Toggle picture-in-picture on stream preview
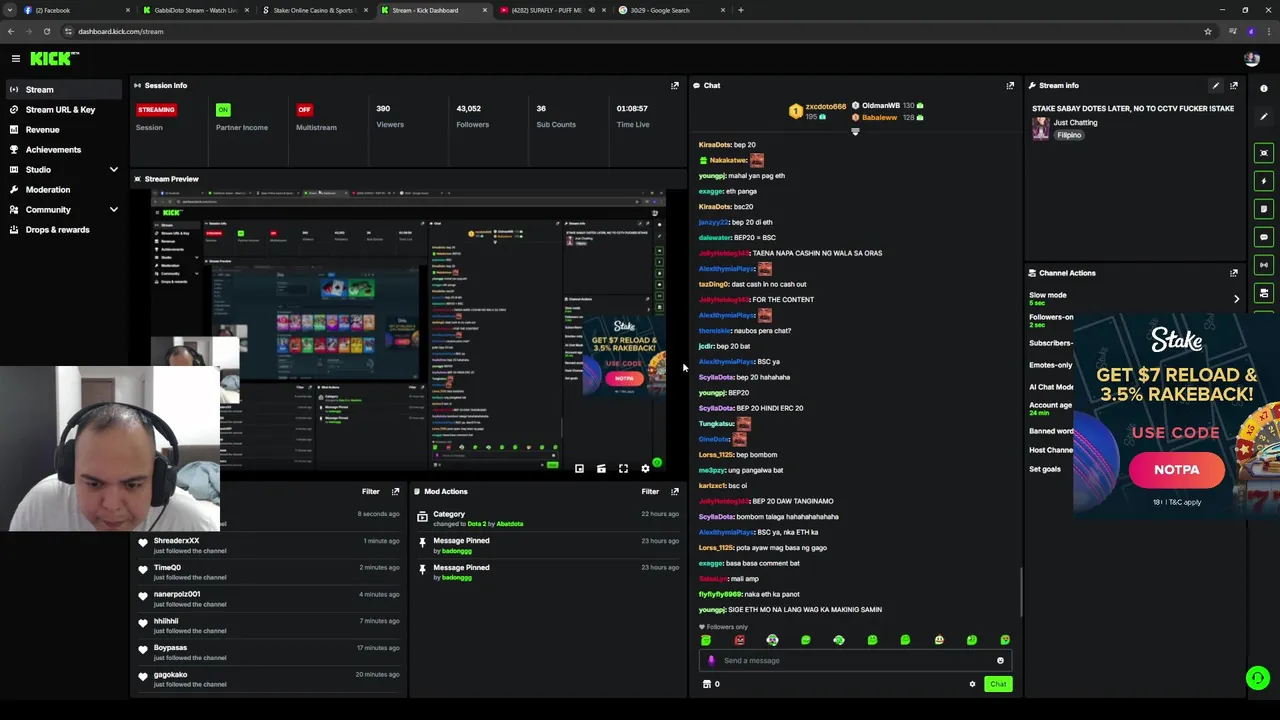This screenshot has height=720, width=1280. coord(579,468)
